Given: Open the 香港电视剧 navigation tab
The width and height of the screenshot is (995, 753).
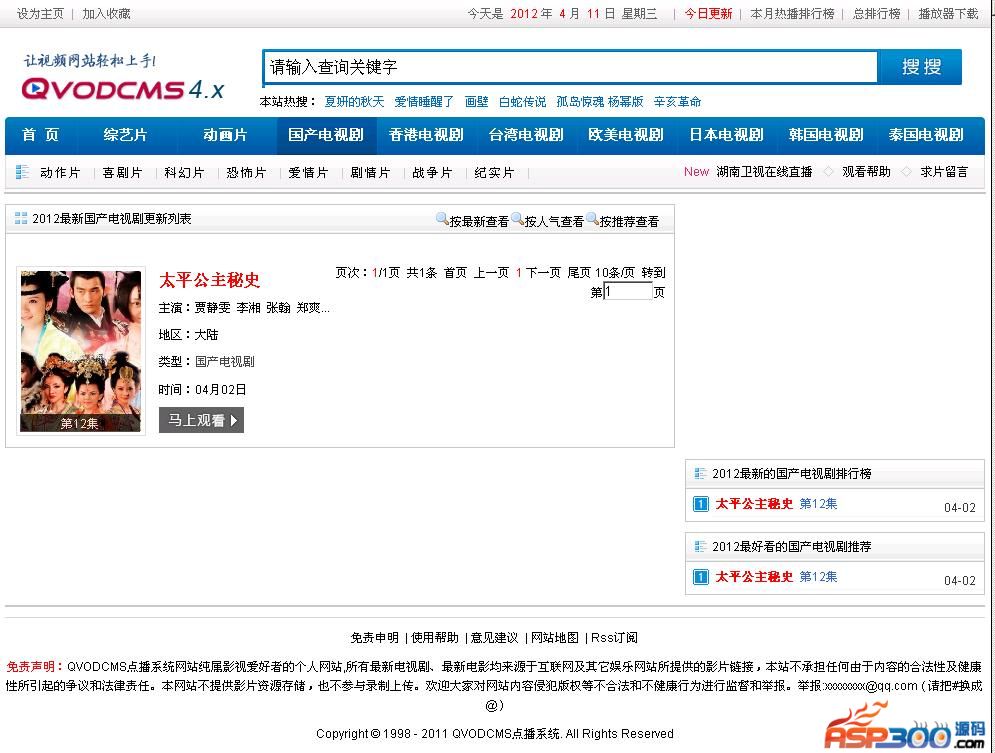Looking at the screenshot, I should tap(426, 134).
